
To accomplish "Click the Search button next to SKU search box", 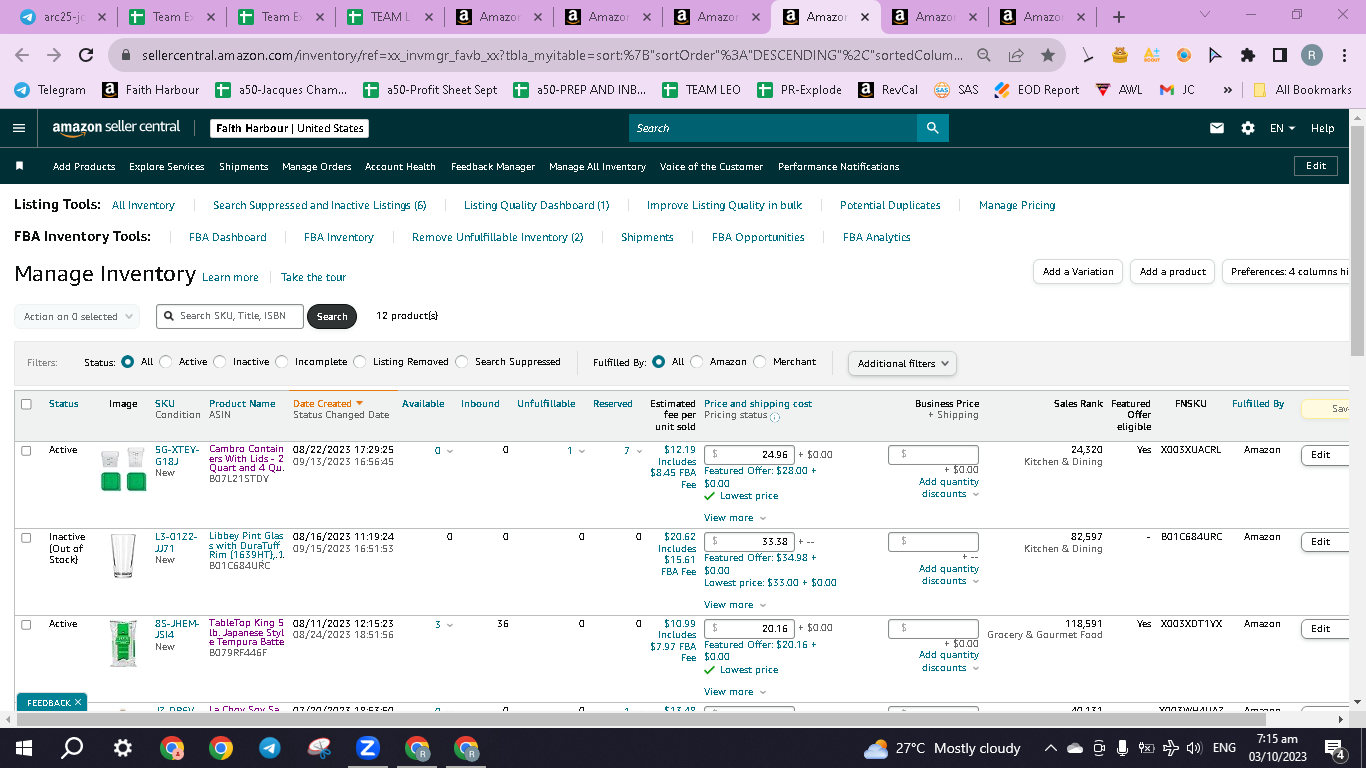I will pyautogui.click(x=332, y=317).
